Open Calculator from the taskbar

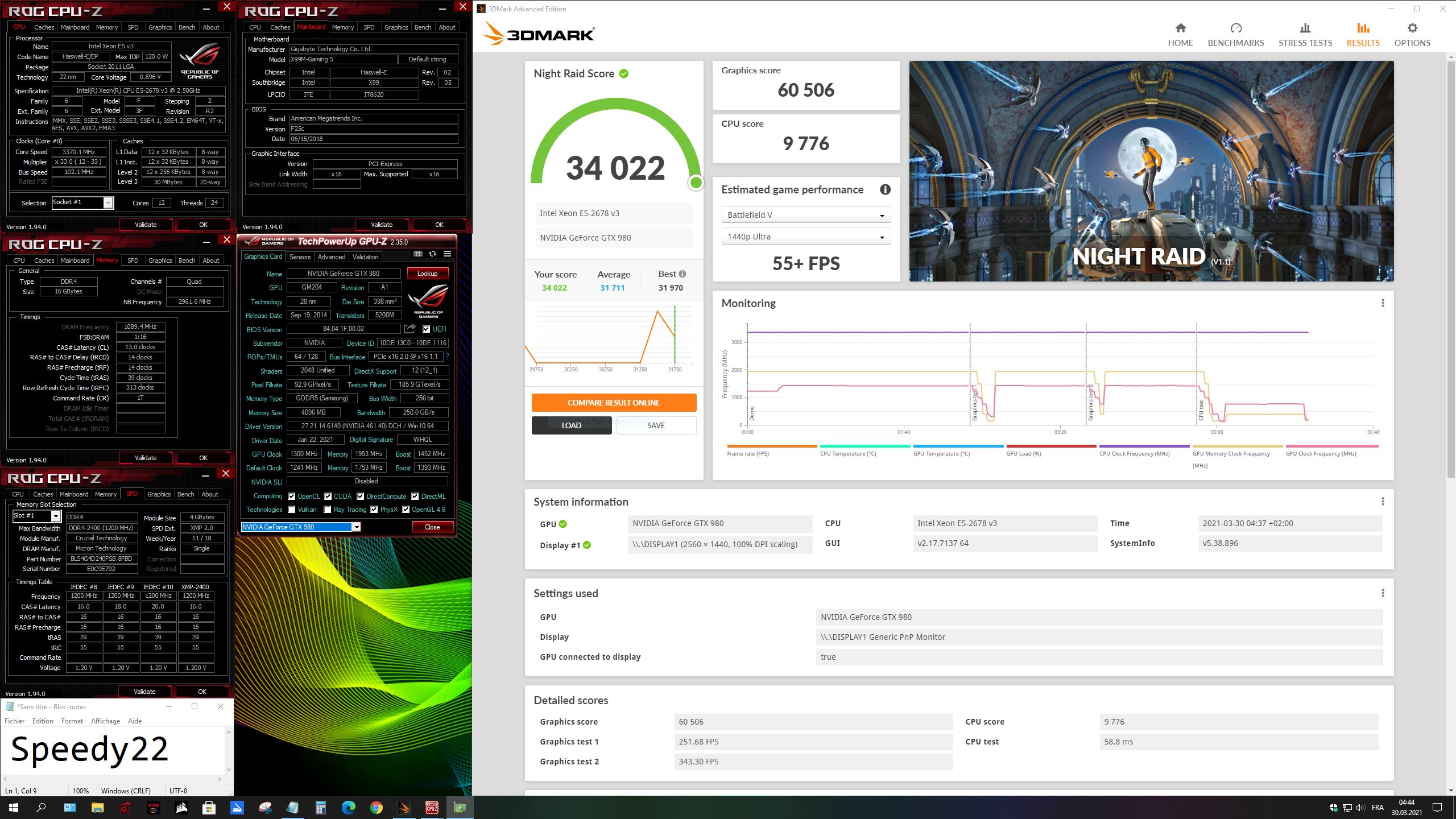(x=320, y=807)
